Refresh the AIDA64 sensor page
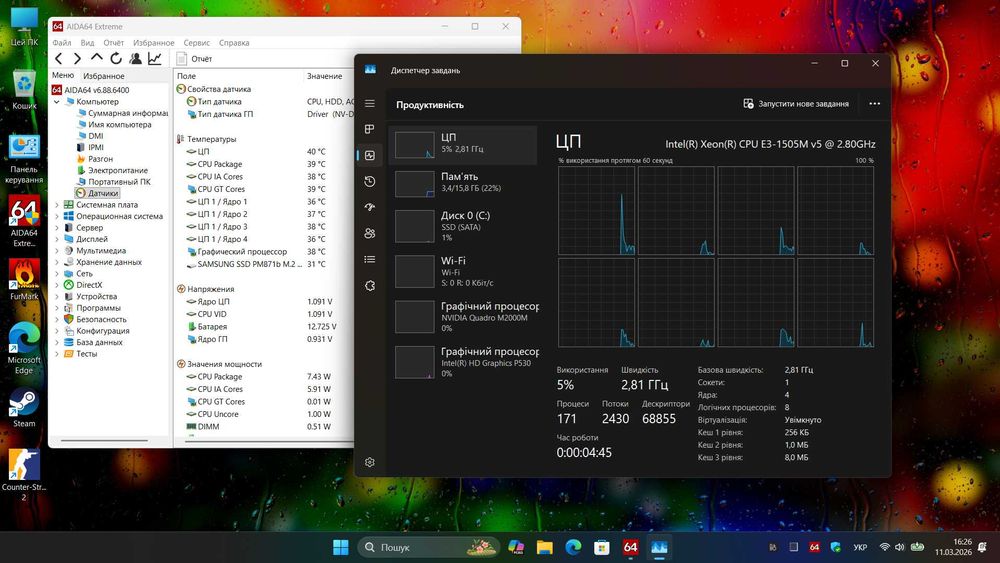 pyautogui.click(x=115, y=59)
